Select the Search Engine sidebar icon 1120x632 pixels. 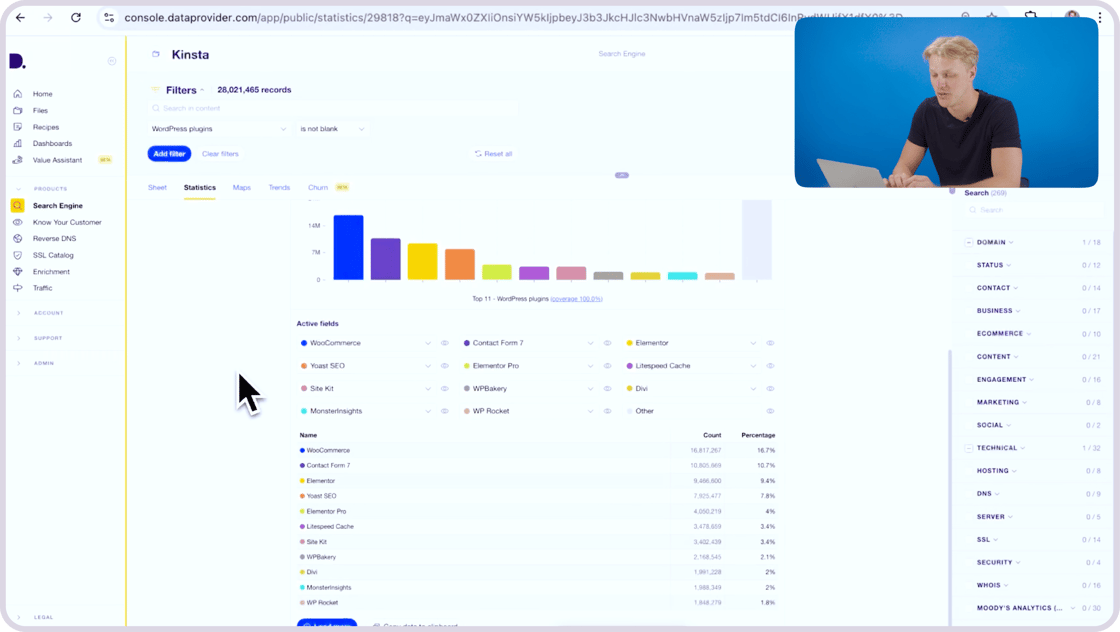tap(17, 205)
